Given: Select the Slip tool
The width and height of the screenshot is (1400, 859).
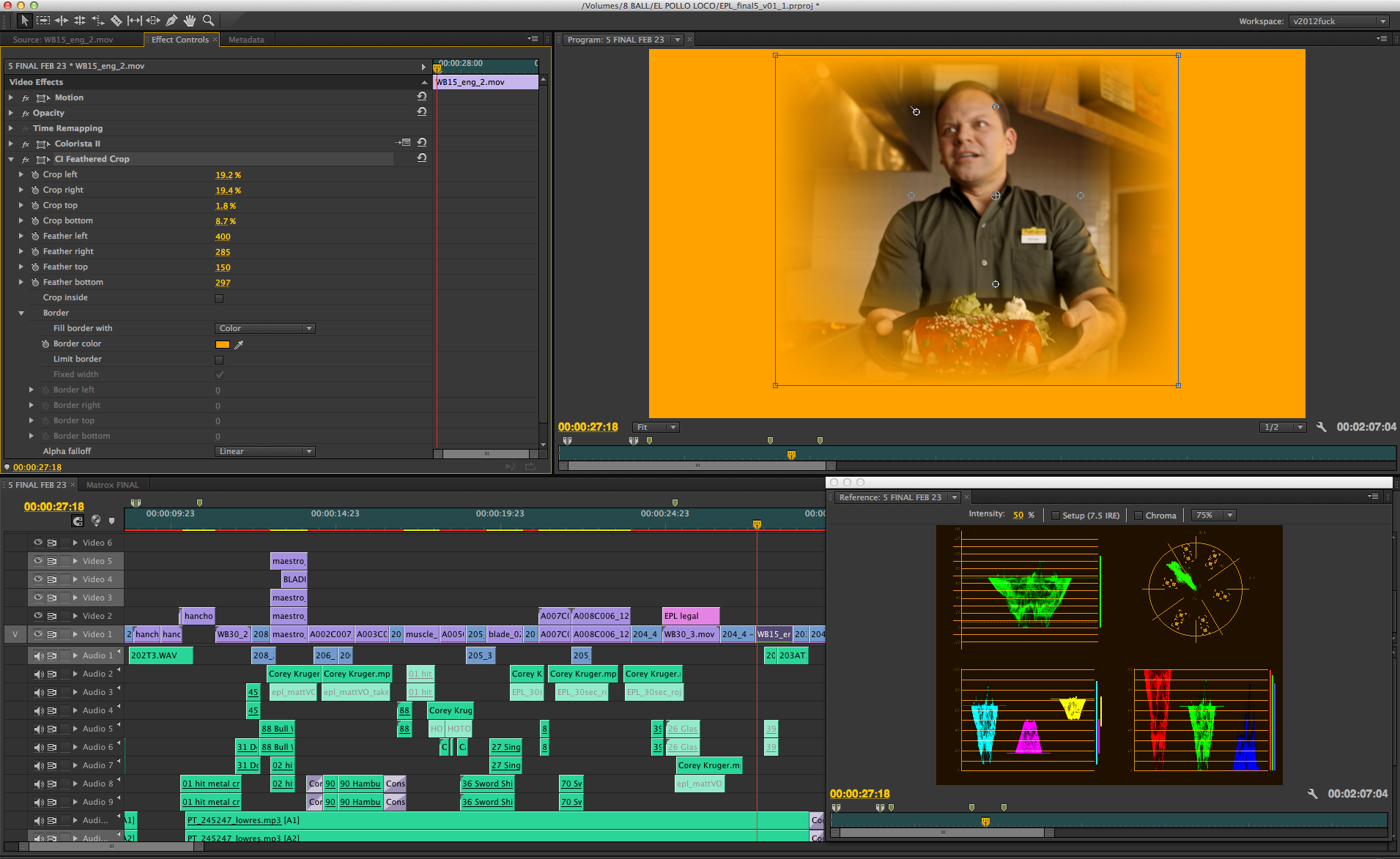Looking at the screenshot, I should click(x=135, y=21).
